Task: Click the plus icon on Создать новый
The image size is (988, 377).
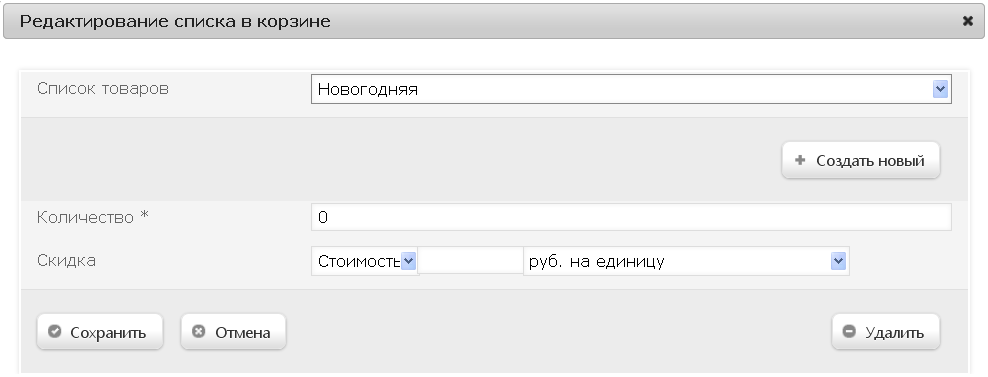Action: click(x=800, y=160)
